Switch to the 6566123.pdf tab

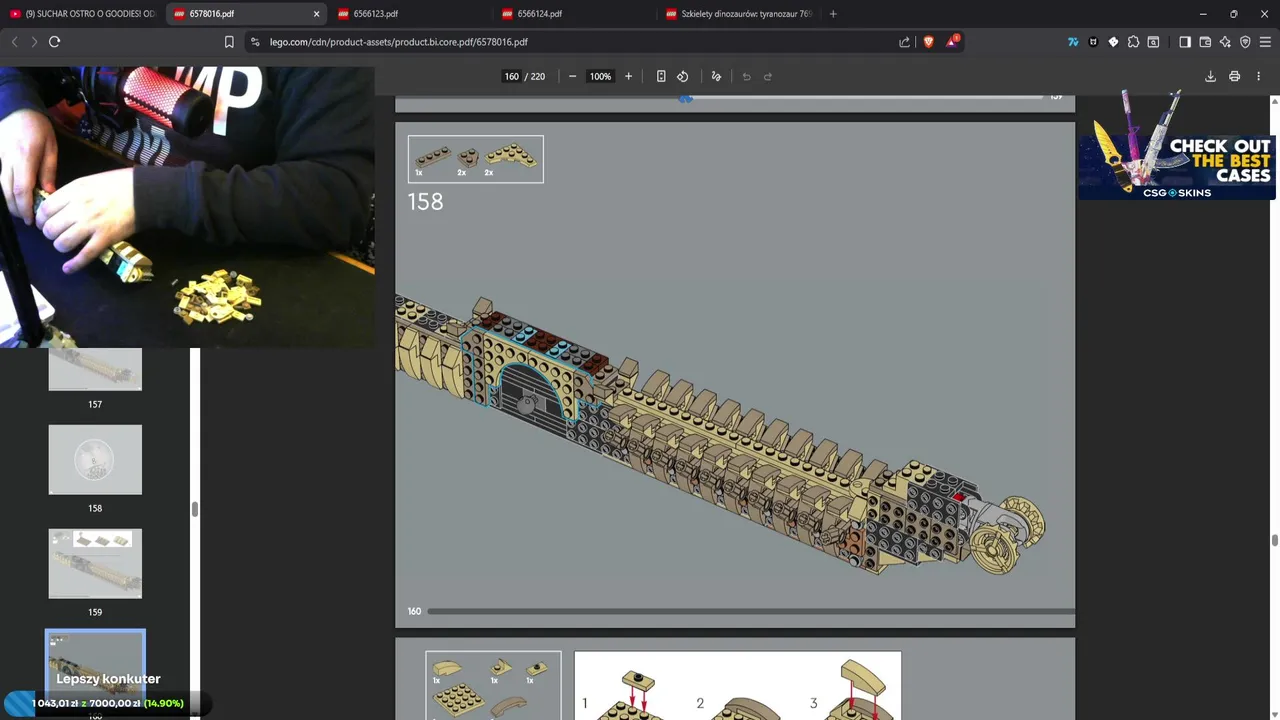tap(410, 14)
